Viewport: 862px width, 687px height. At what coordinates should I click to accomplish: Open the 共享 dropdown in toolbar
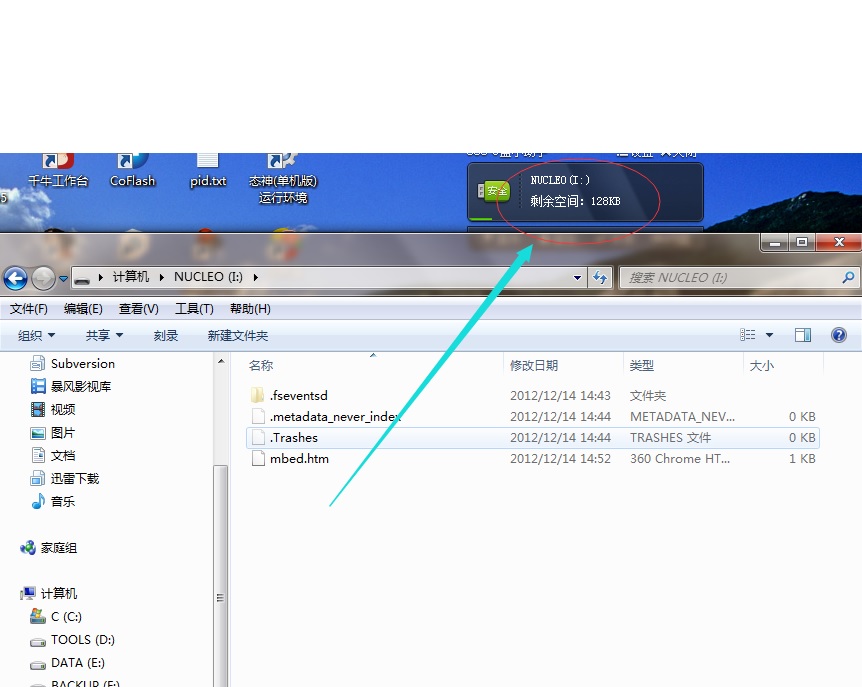coord(104,335)
